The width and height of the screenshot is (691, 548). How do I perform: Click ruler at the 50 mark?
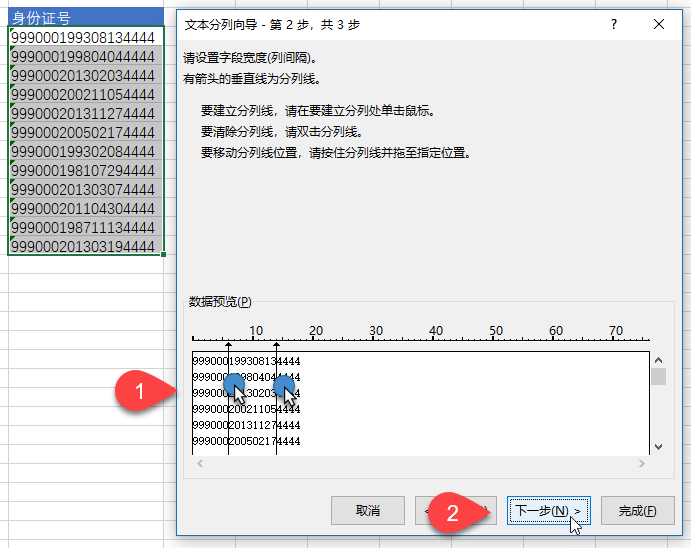tap(496, 336)
